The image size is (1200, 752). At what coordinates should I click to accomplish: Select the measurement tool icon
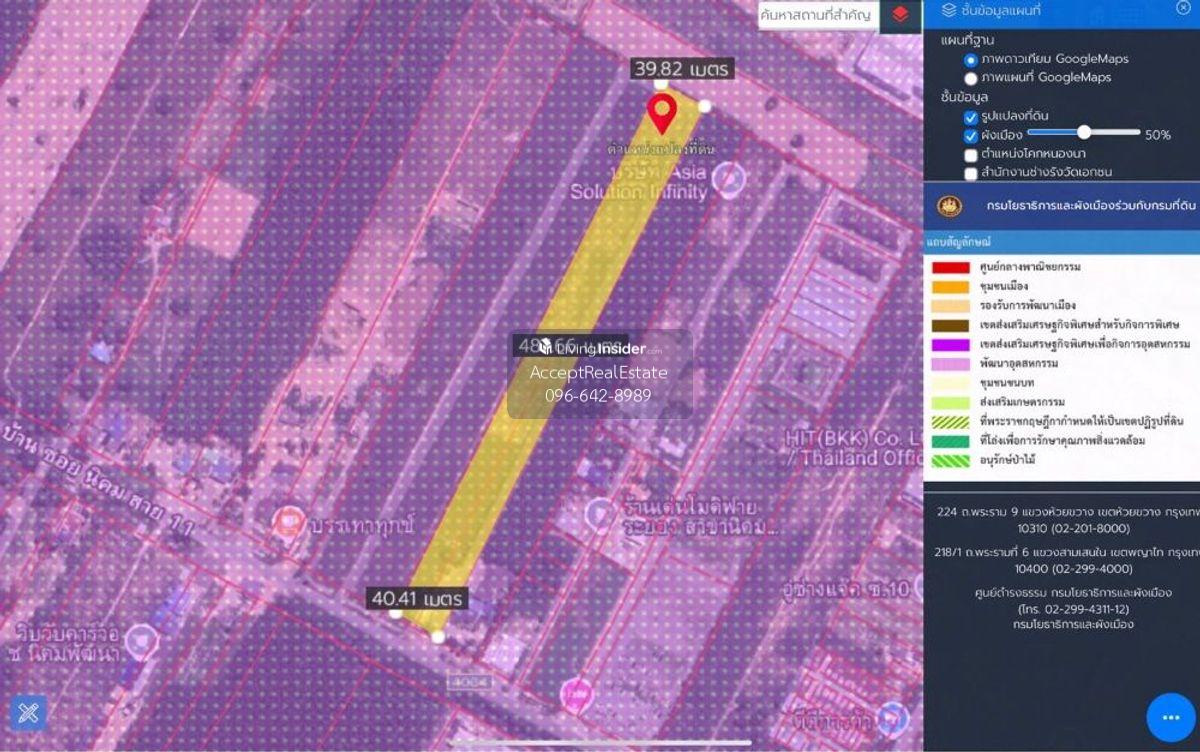[x=28, y=713]
